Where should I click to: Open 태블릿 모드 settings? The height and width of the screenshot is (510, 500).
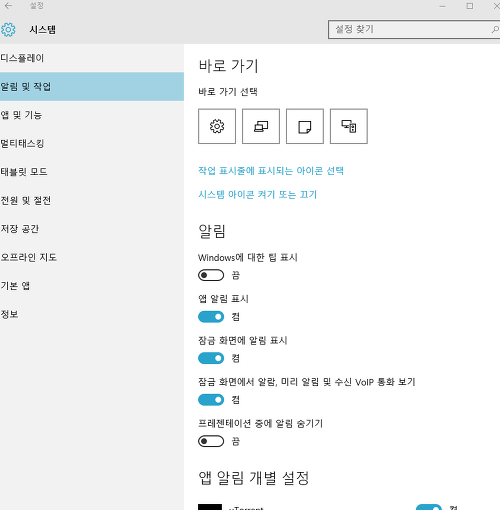[92, 172]
